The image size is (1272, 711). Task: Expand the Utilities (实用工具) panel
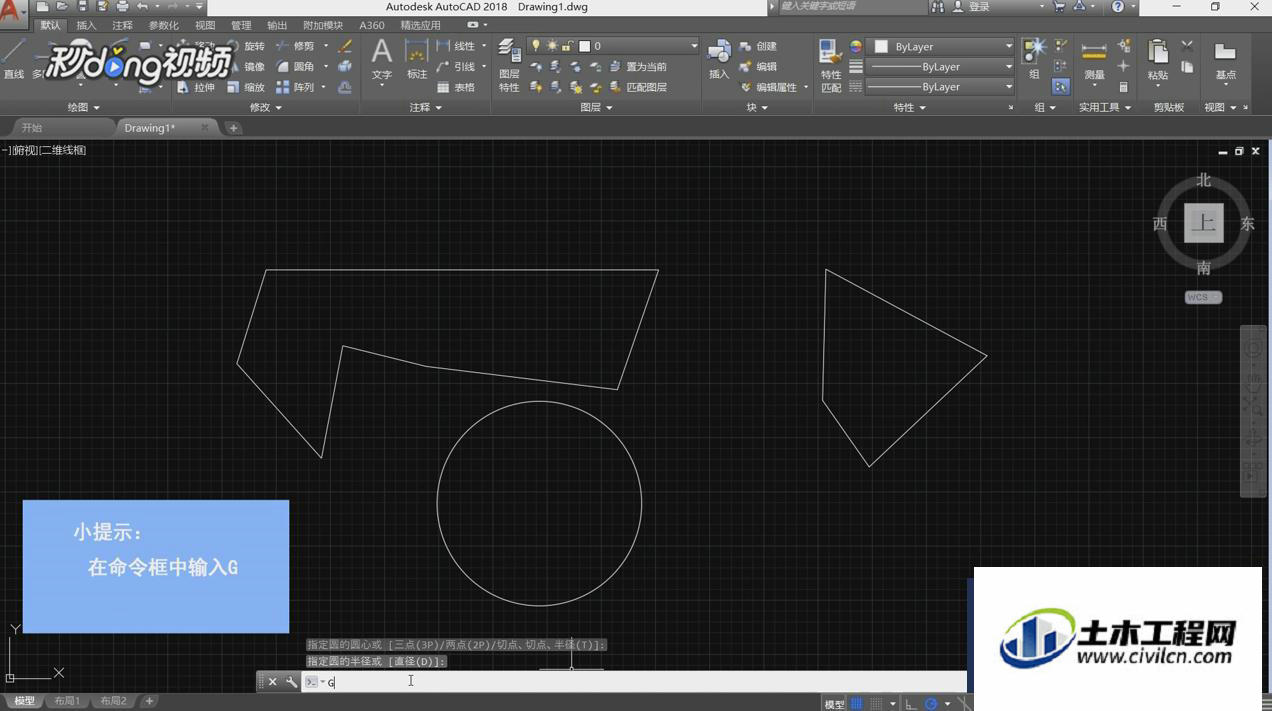coord(1105,107)
